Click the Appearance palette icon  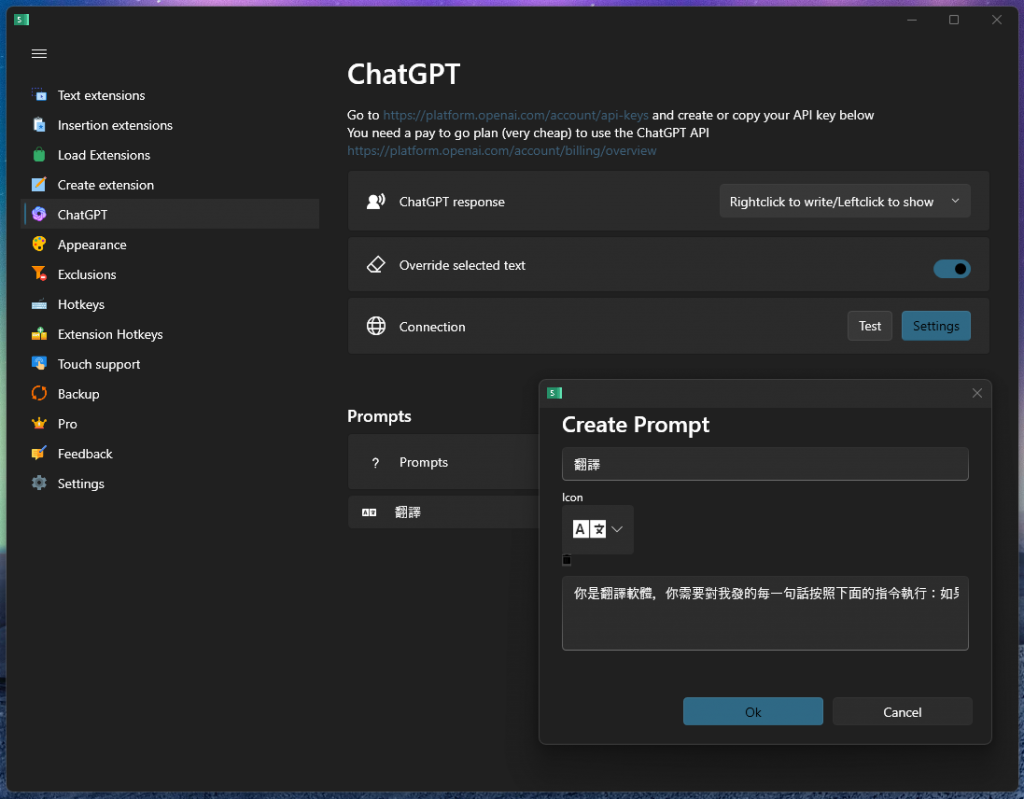pyautogui.click(x=39, y=244)
